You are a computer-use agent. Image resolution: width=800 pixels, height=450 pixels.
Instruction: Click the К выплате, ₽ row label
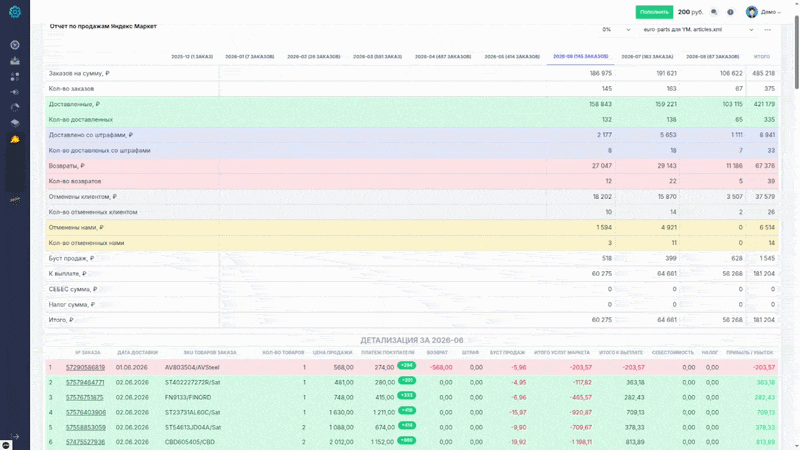click(x=67, y=273)
